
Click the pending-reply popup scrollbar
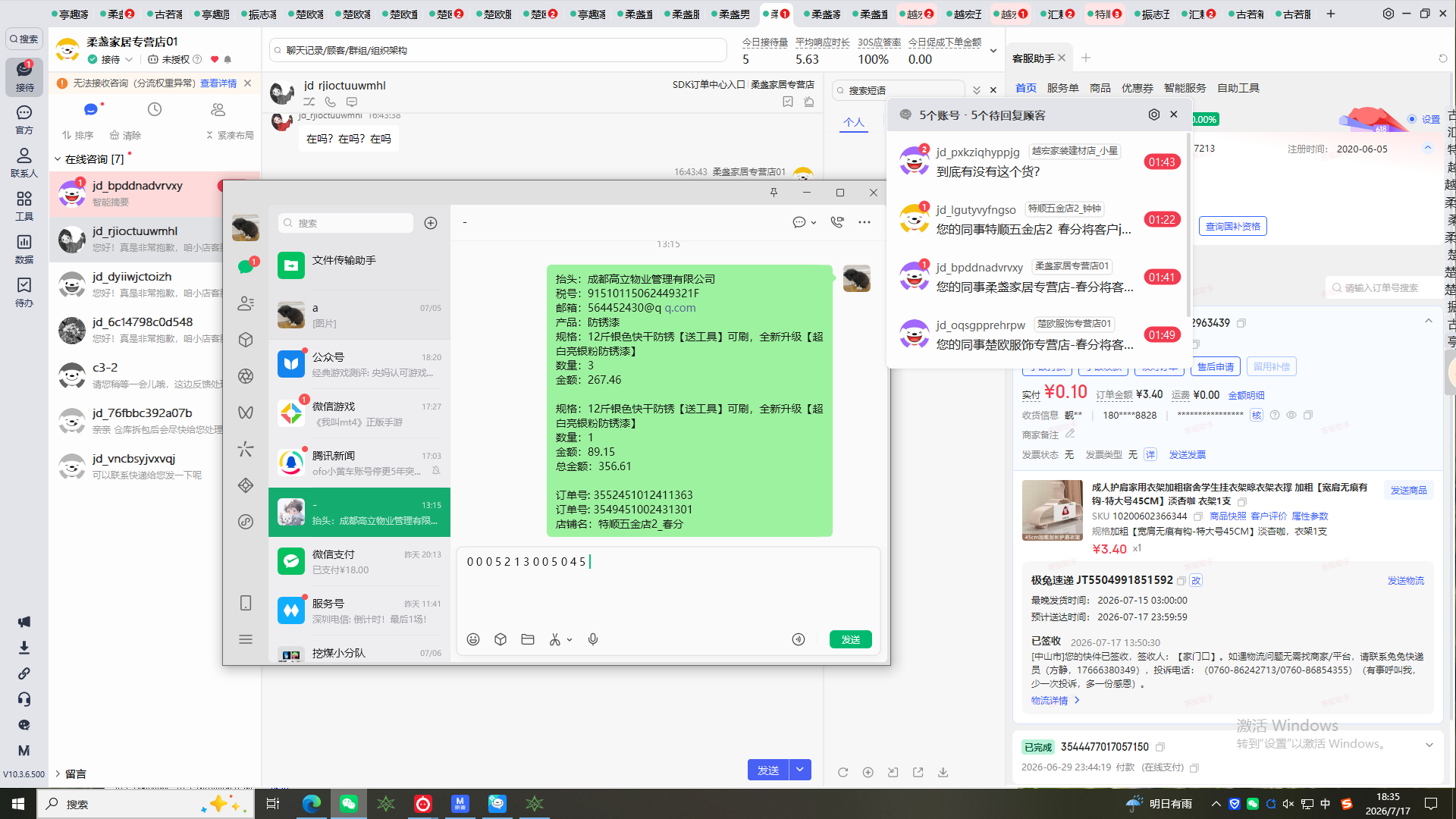tap(1187, 224)
